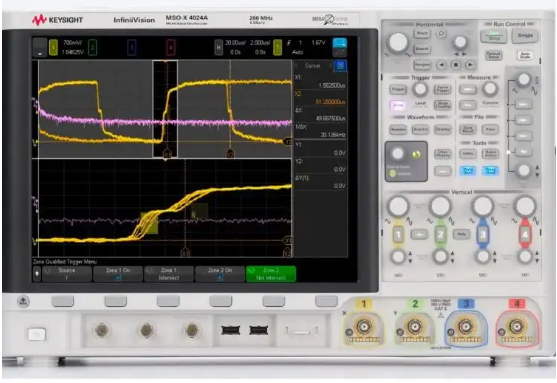Select the orange X2 cursor value

[x=330, y=102]
